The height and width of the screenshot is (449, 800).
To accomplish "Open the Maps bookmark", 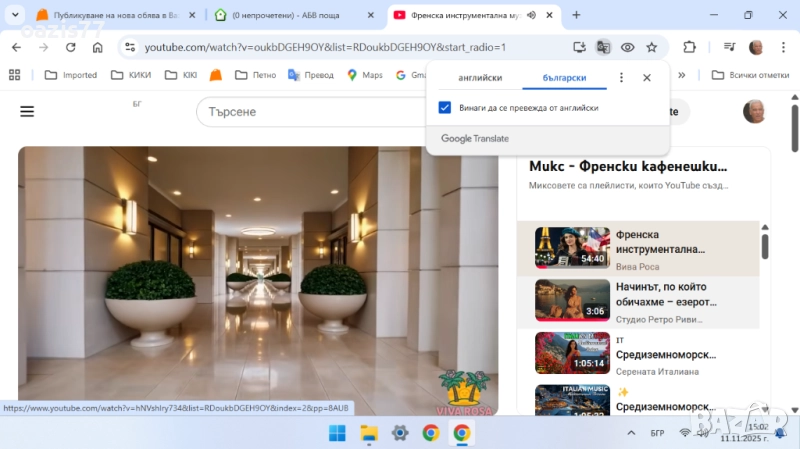I will click(364, 75).
